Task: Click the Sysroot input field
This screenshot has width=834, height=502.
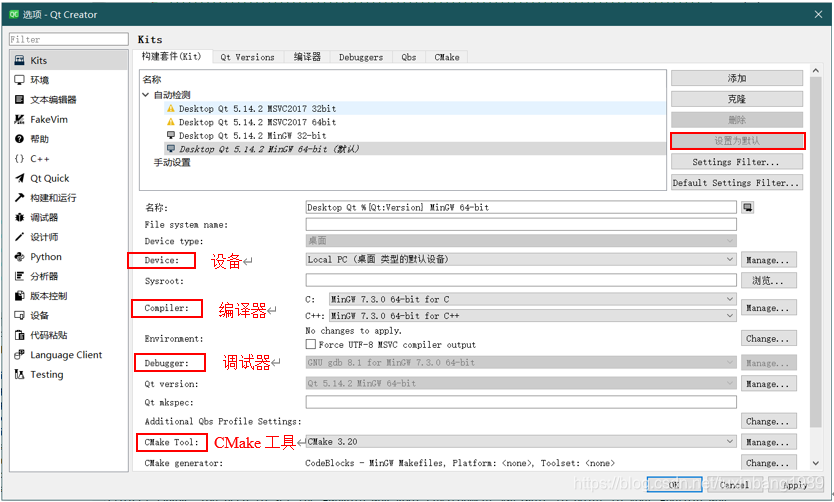Action: coord(521,280)
